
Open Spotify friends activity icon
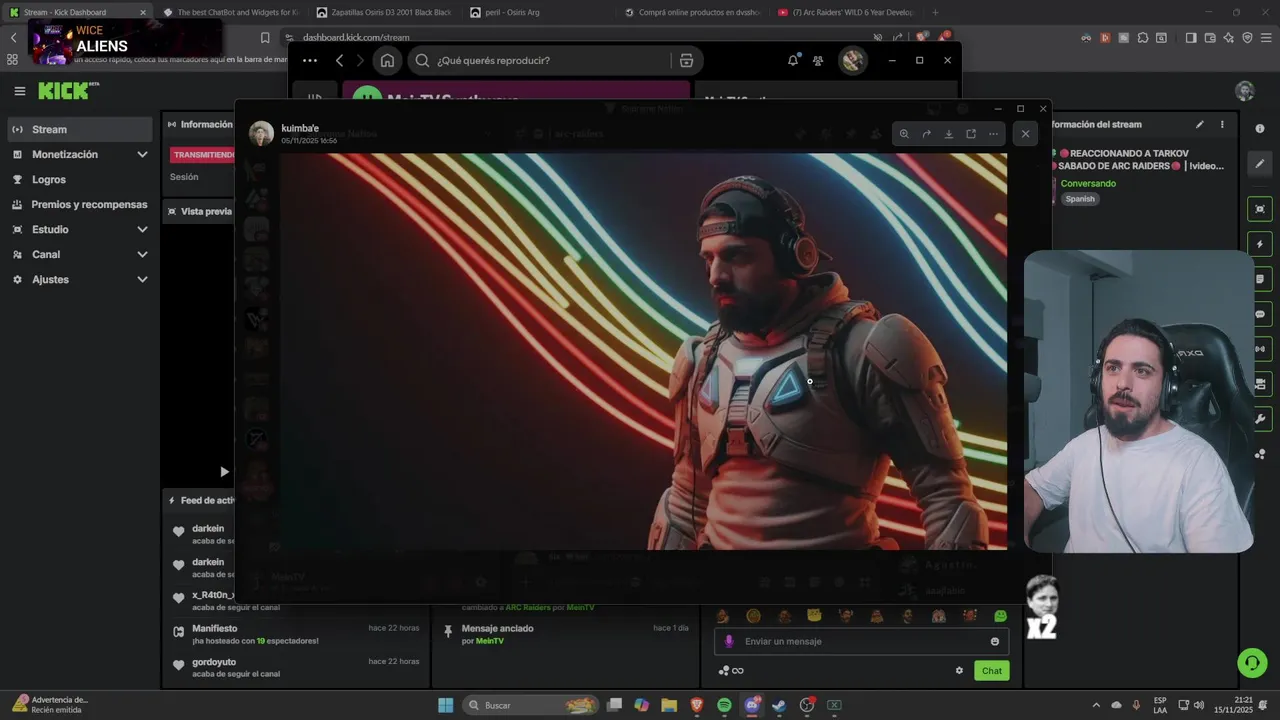tap(818, 60)
